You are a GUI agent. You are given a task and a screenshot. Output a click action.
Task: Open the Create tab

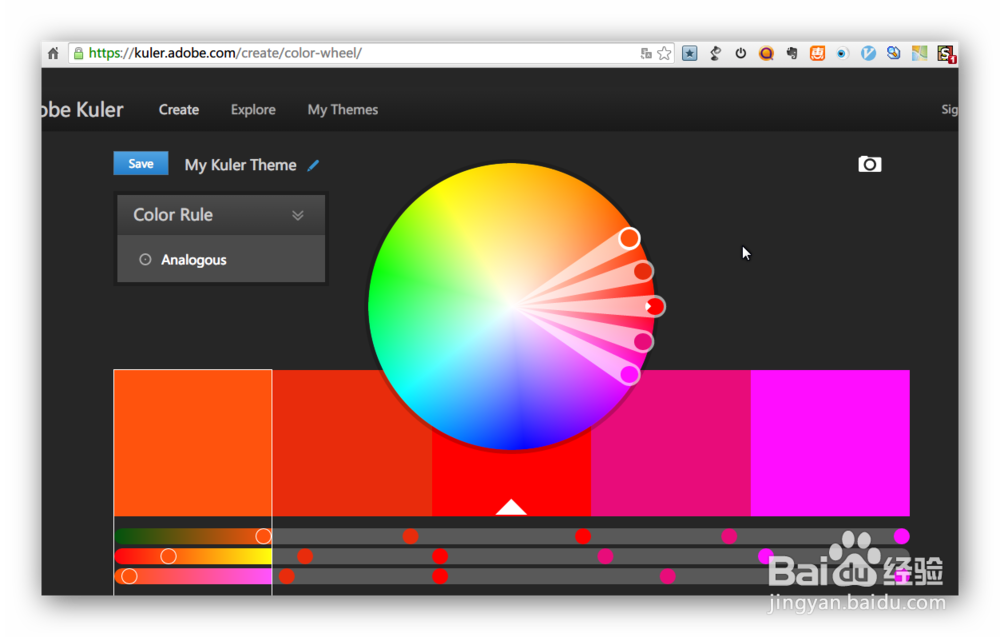[x=179, y=110]
